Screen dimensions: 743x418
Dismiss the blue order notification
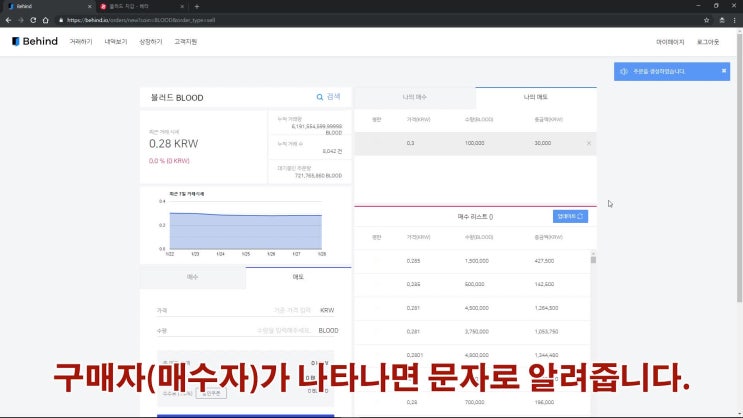[x=724, y=71]
